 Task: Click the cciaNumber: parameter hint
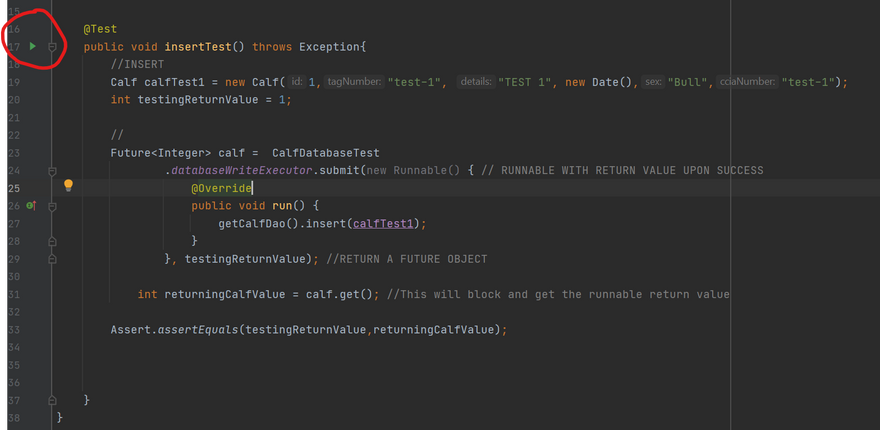click(747, 82)
